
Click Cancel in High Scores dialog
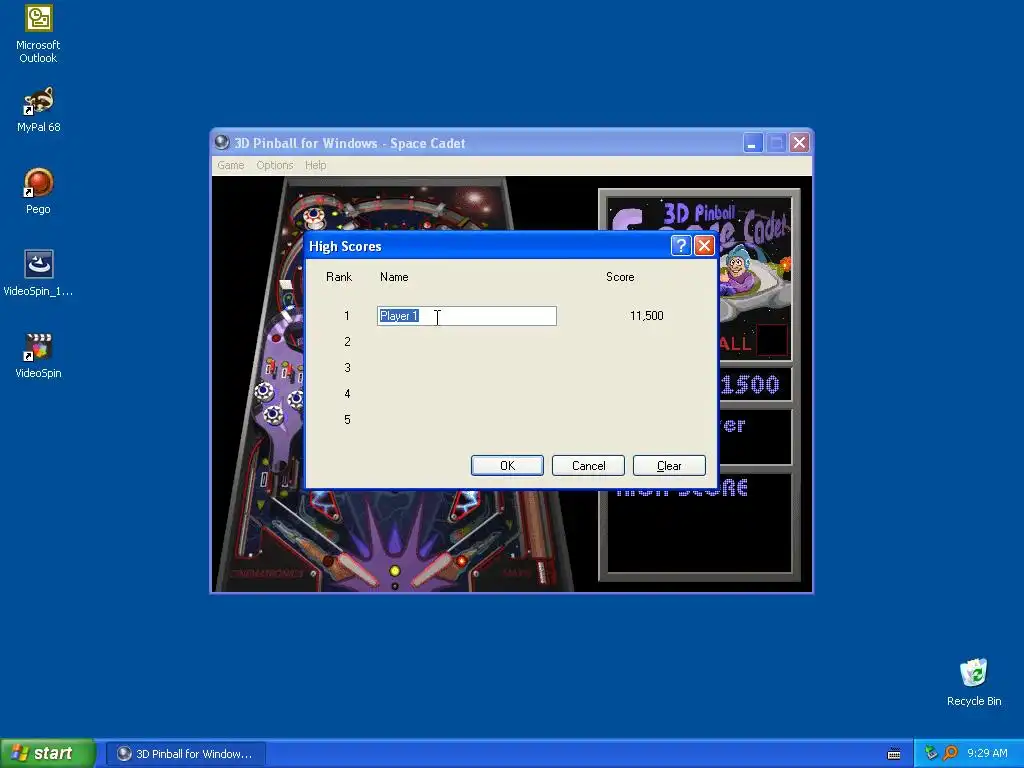588,466
